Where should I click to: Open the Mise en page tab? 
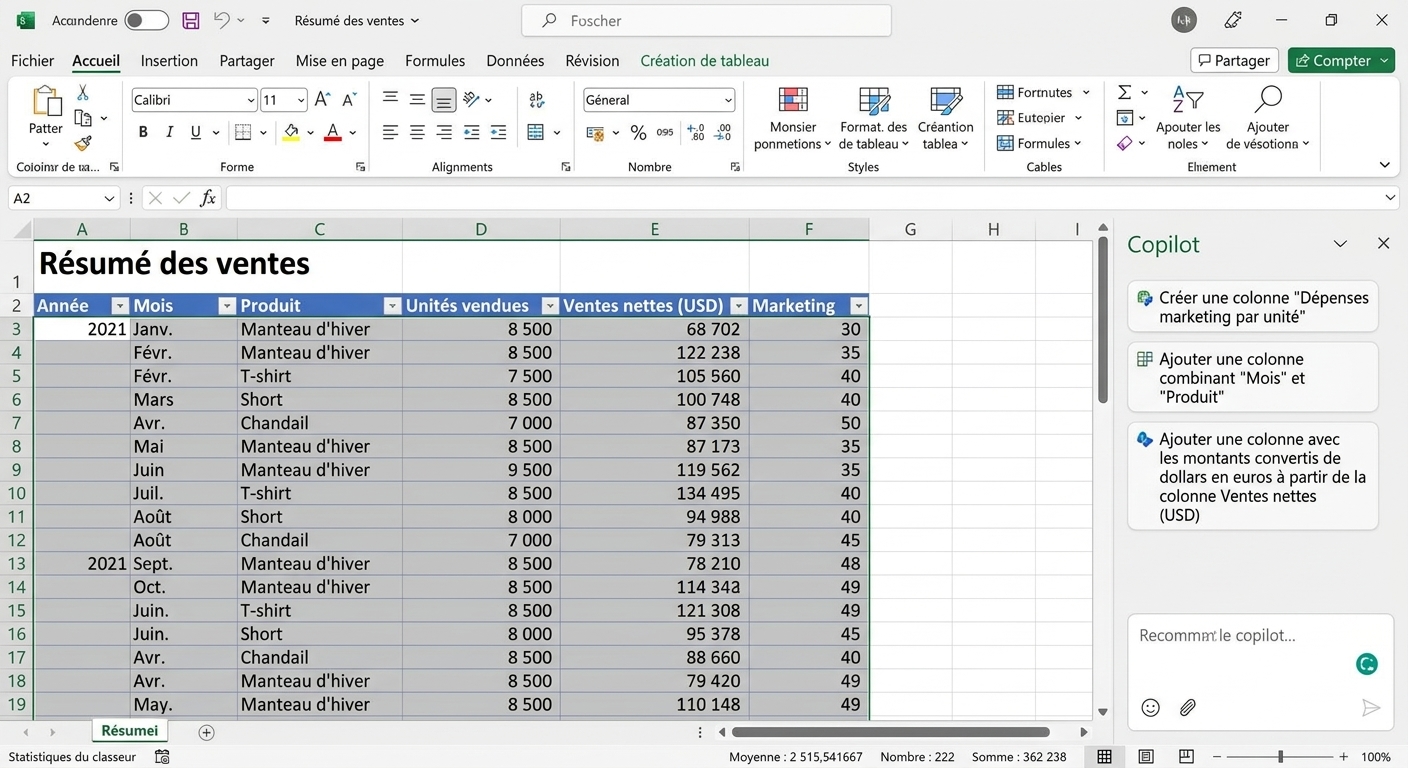pos(340,61)
